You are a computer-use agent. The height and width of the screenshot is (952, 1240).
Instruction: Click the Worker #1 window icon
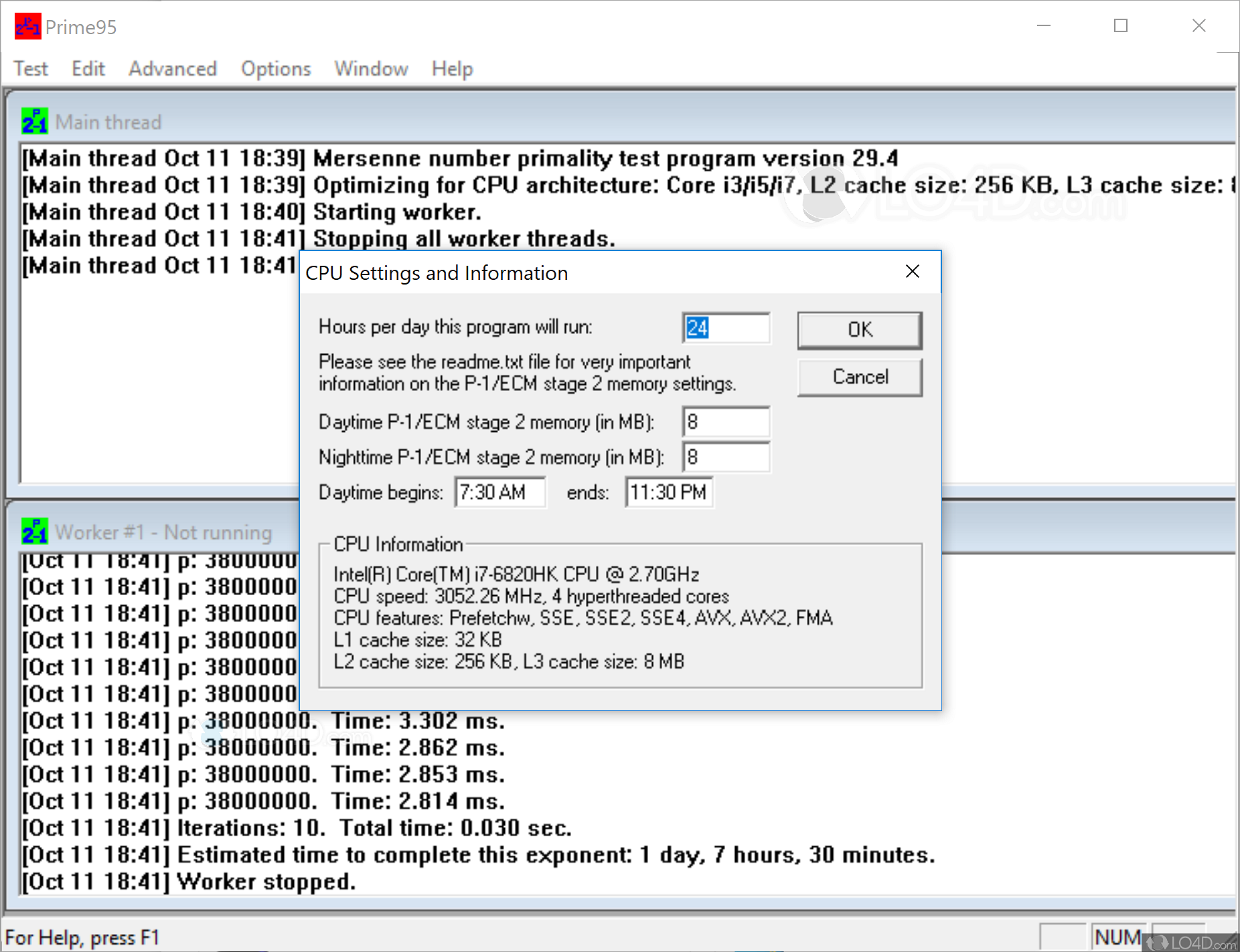click(34, 532)
